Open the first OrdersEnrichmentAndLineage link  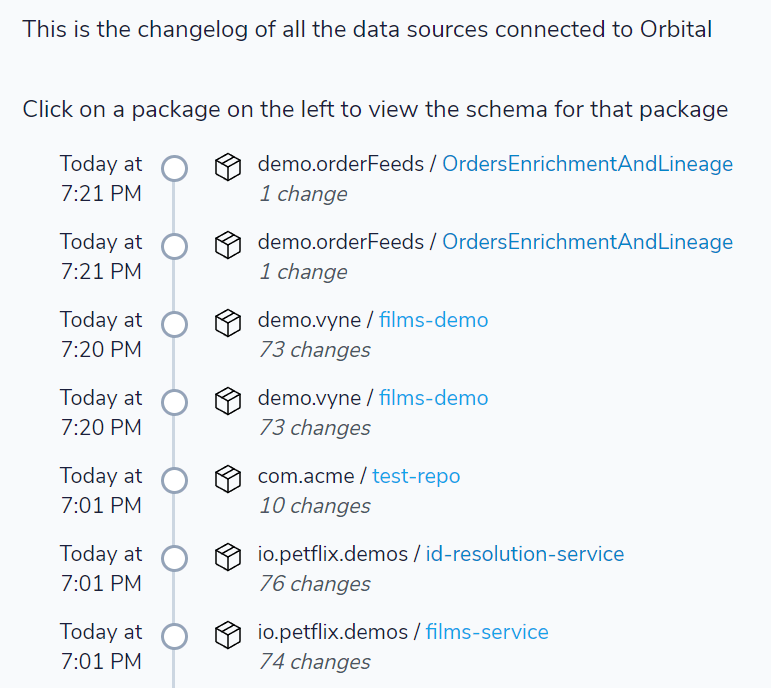pos(588,164)
